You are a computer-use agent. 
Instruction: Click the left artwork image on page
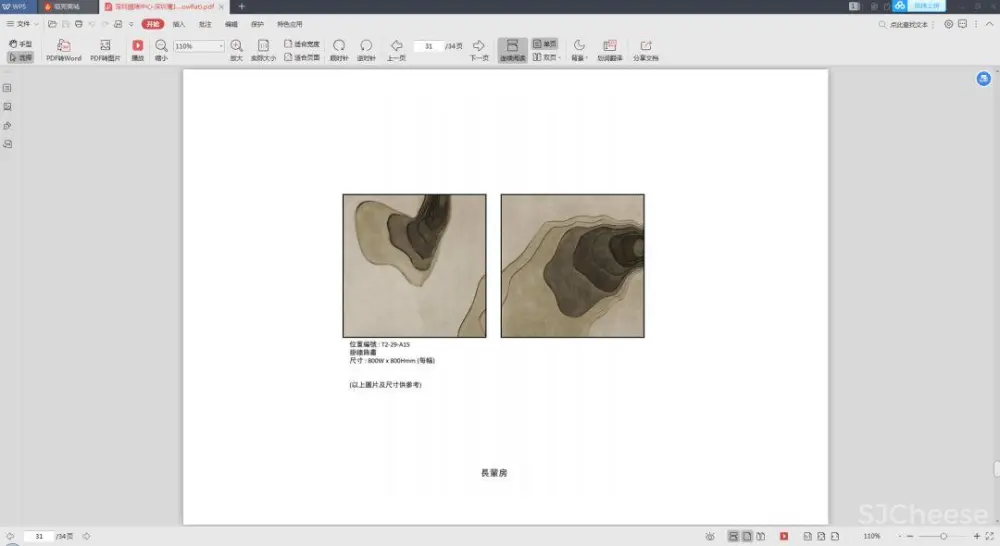(415, 266)
